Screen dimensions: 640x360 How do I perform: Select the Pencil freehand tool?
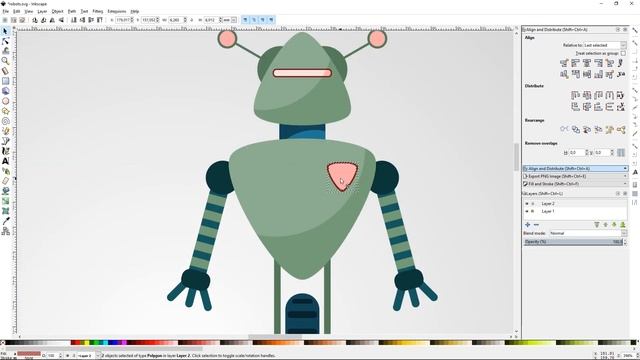(5, 131)
